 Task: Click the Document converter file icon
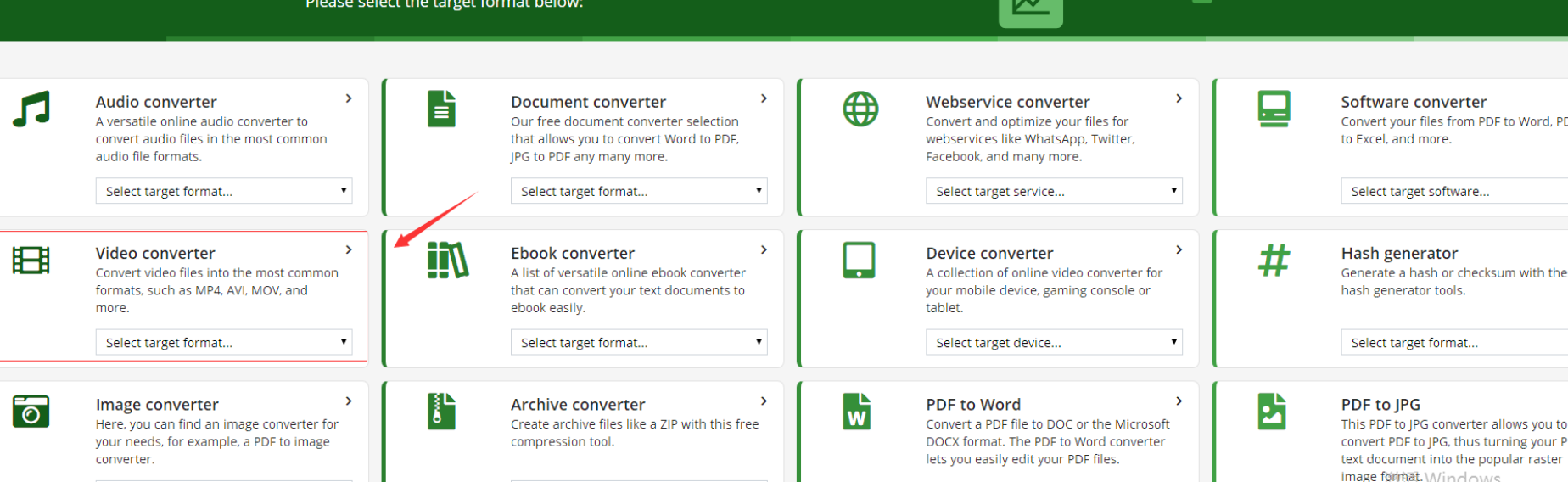[x=441, y=109]
